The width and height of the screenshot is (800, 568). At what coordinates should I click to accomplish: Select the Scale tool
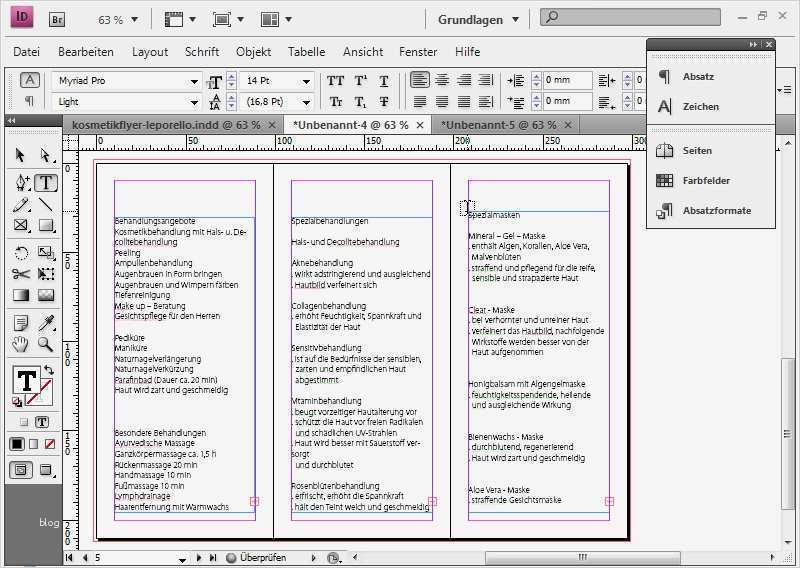[x=46, y=253]
